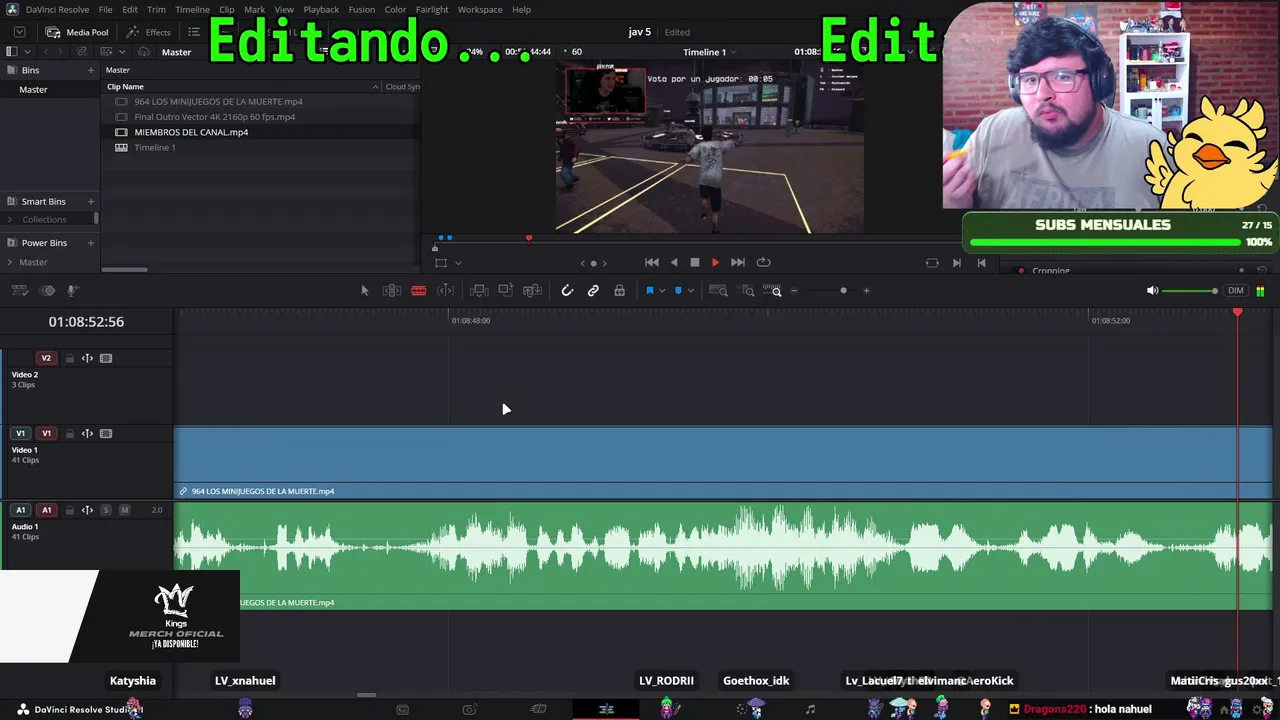The width and height of the screenshot is (1280, 720).
Task: Sort by the Clip Name column
Action: 126,86
